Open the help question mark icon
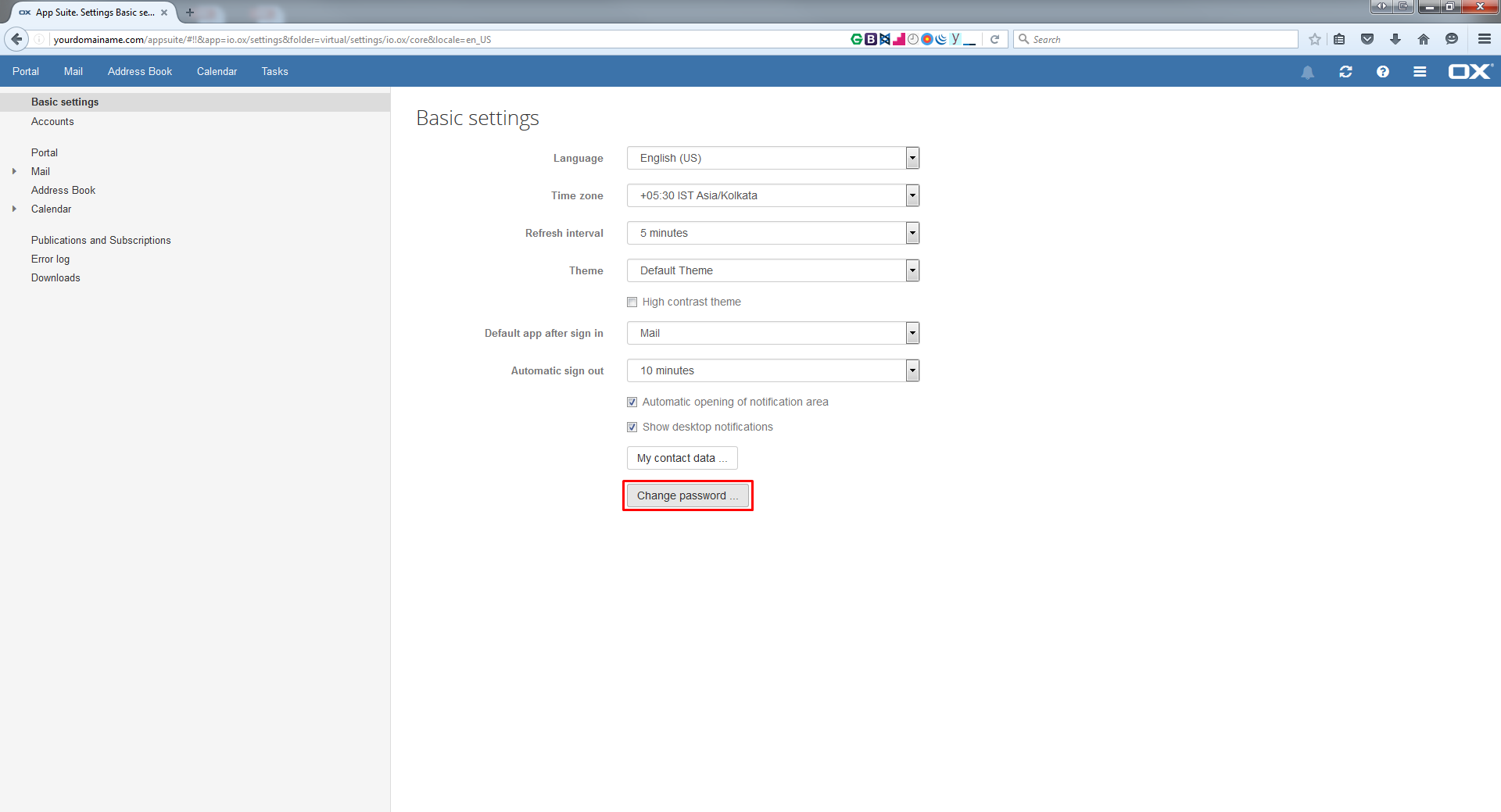Viewport: 1501px width, 812px height. 1383,72
